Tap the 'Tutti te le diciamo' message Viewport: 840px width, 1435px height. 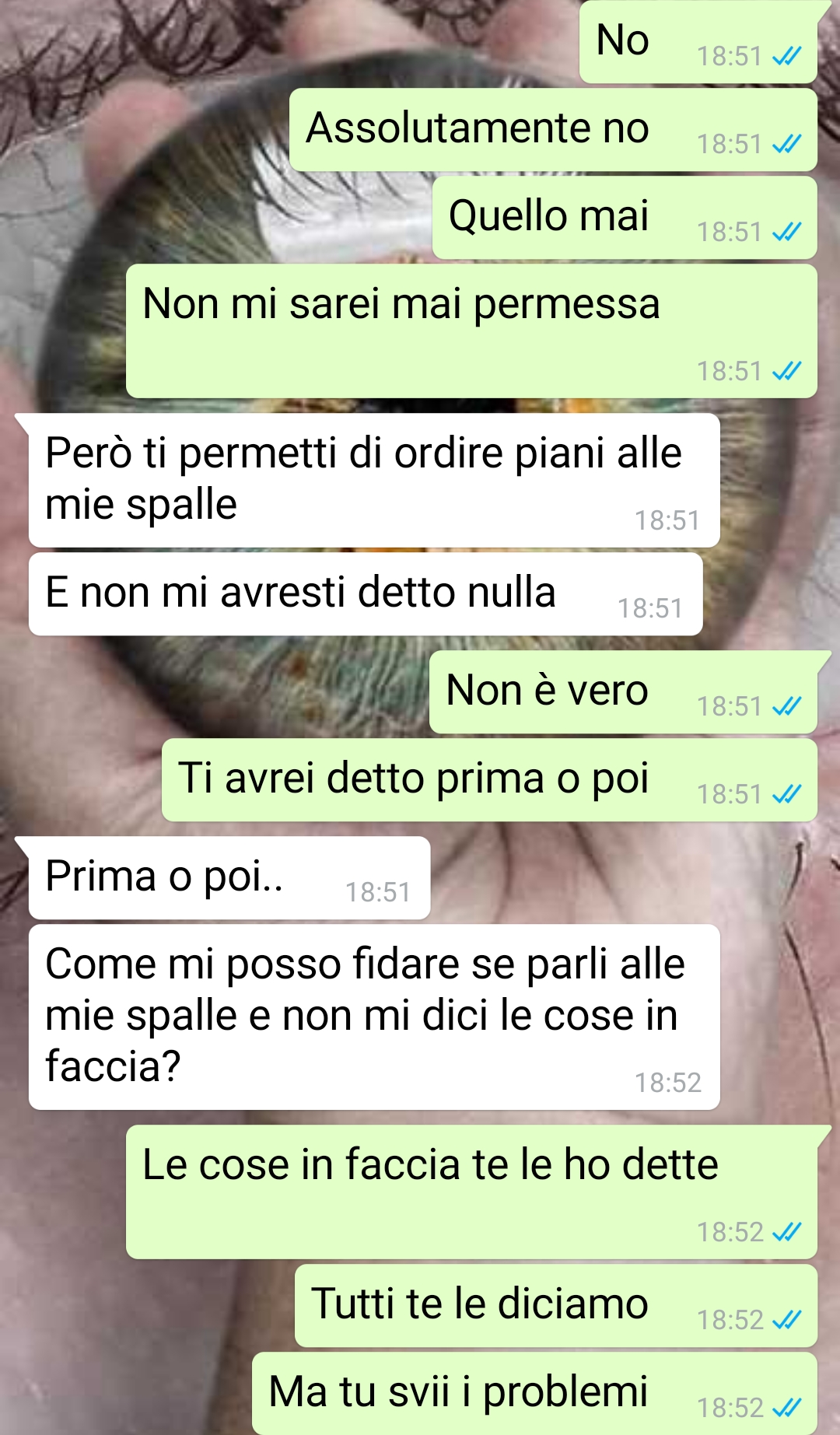pyautogui.click(x=556, y=1306)
